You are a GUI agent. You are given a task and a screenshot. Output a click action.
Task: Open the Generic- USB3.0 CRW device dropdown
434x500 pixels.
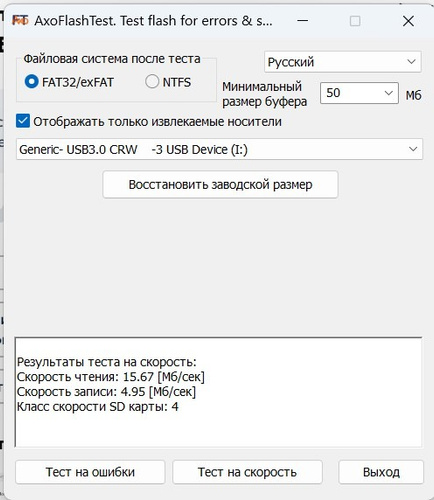pos(219,149)
